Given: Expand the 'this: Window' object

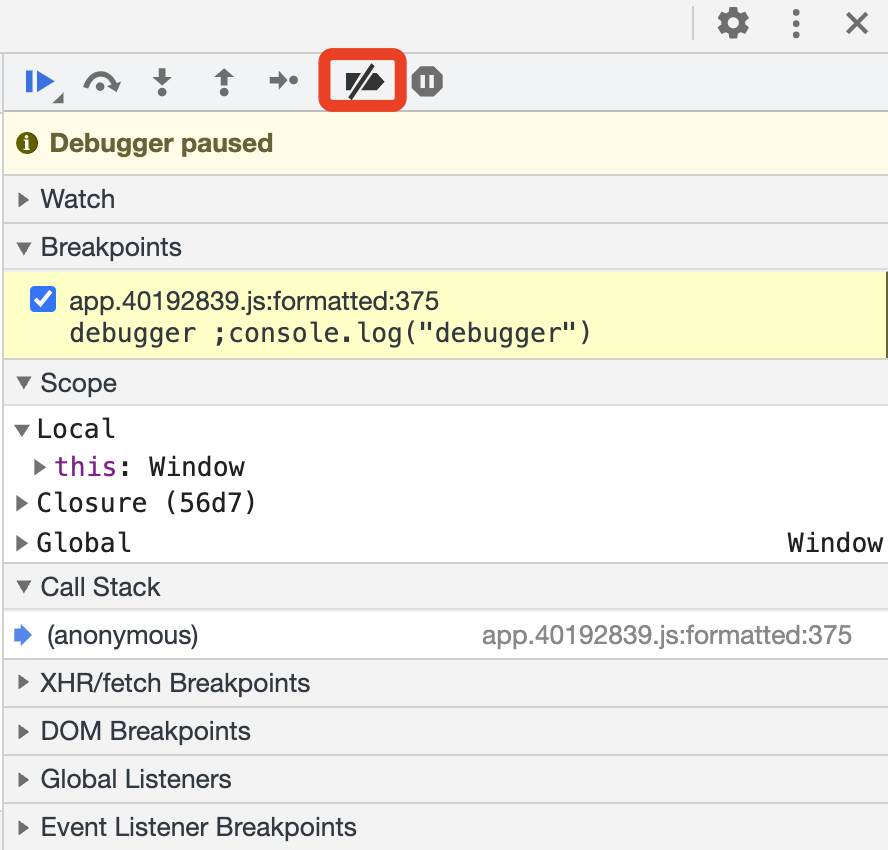Looking at the screenshot, I should pyautogui.click(x=41, y=467).
